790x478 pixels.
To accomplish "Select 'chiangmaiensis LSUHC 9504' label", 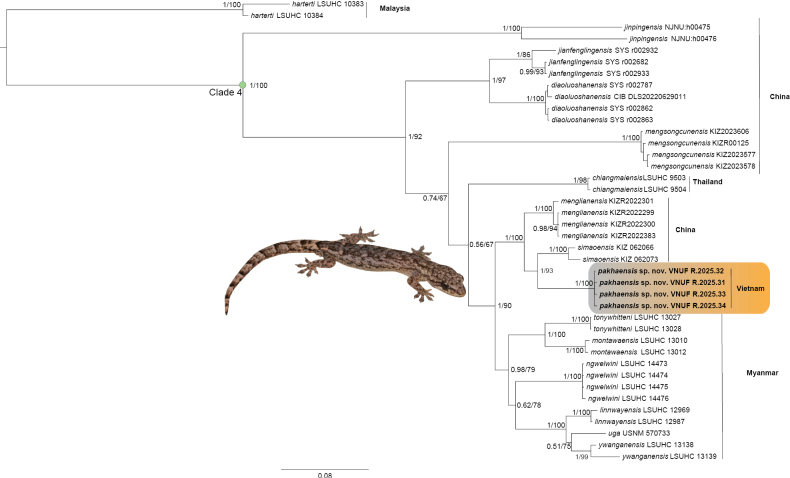I will (639, 189).
